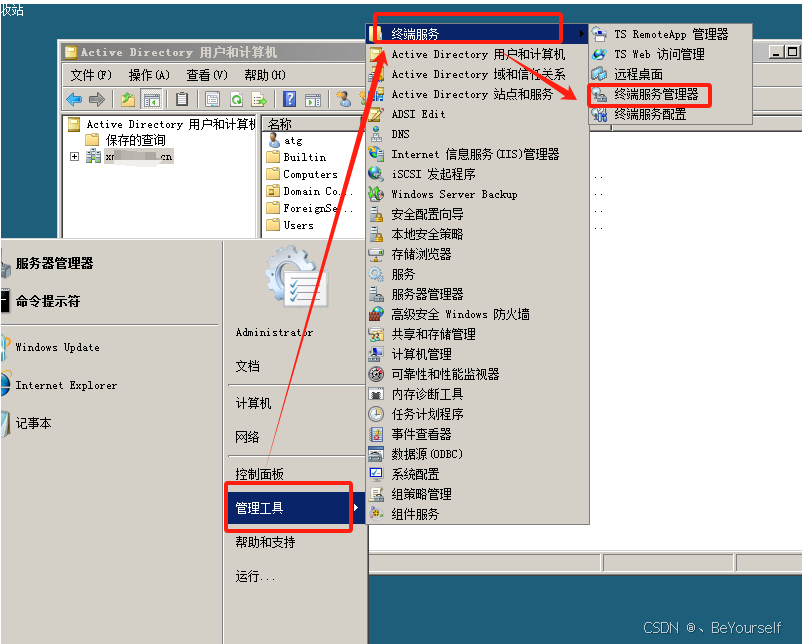Open Active Directory 站点和服务

472,94
